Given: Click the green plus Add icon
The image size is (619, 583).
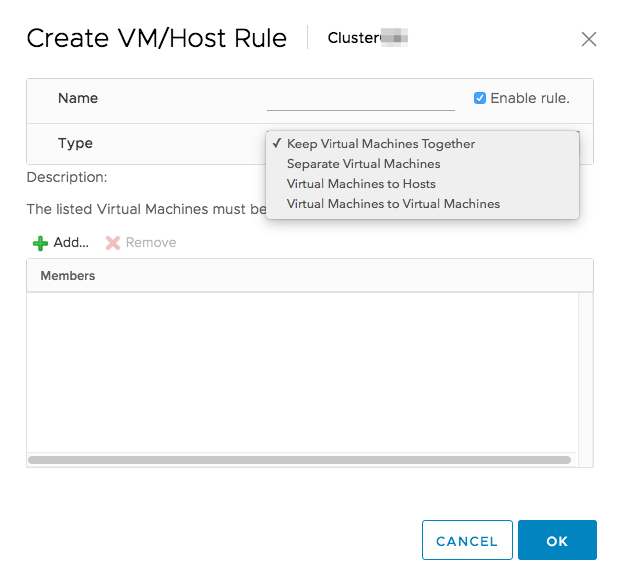Looking at the screenshot, I should coord(40,243).
